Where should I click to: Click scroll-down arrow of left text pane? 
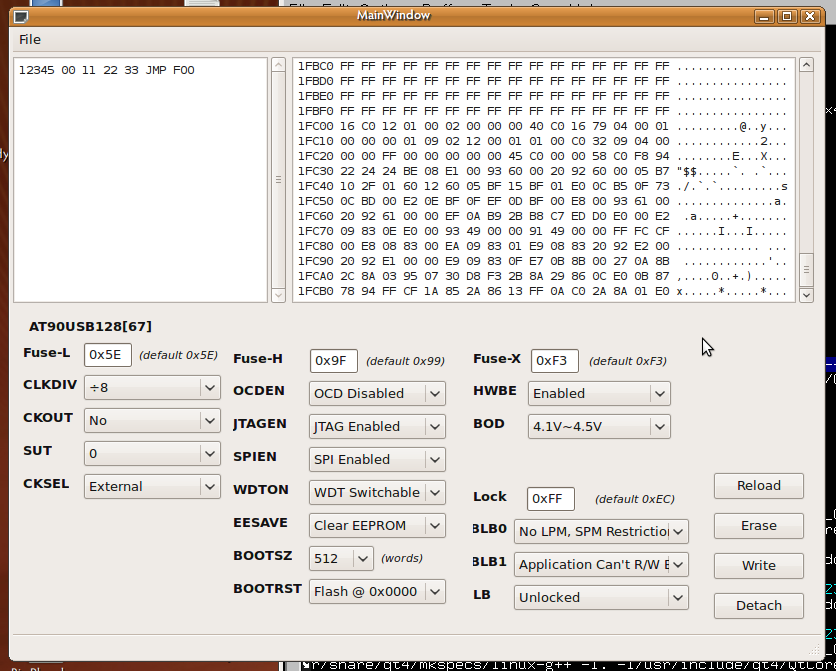[278, 295]
